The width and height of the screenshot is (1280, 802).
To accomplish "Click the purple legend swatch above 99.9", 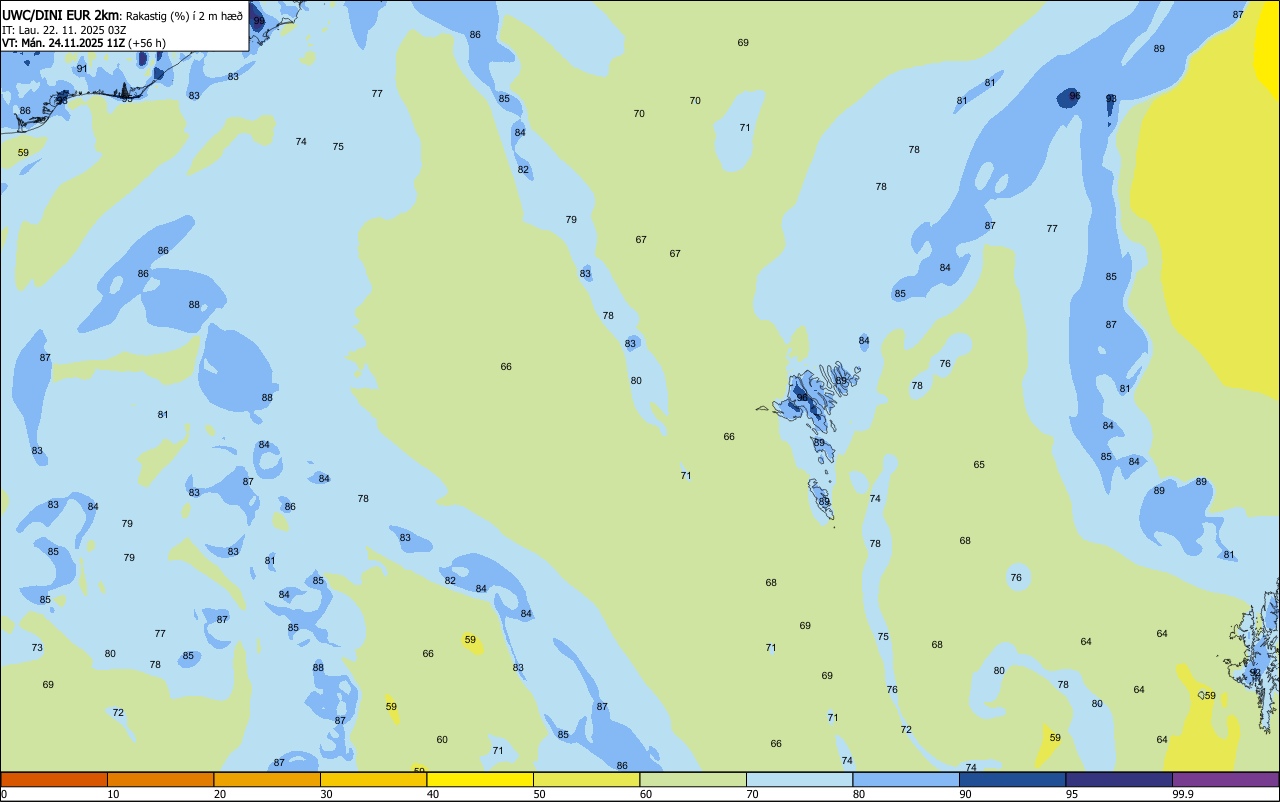I will [x=1225, y=779].
